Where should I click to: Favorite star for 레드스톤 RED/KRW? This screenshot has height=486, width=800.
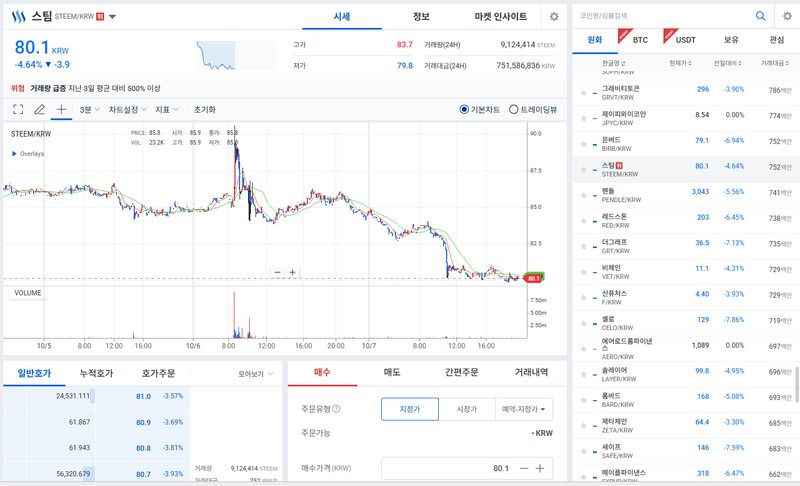tap(583, 221)
